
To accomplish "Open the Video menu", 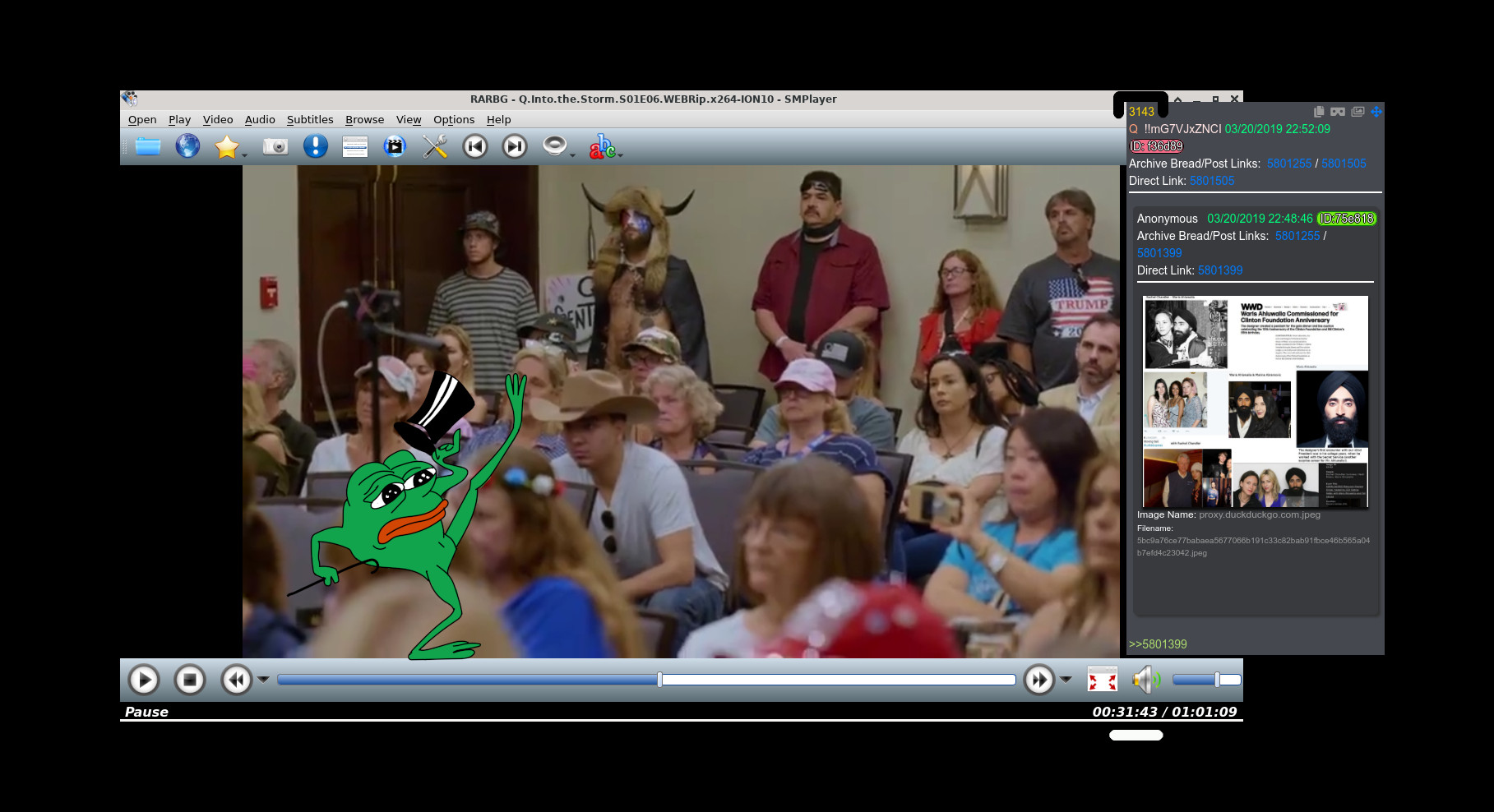I will (218, 120).
